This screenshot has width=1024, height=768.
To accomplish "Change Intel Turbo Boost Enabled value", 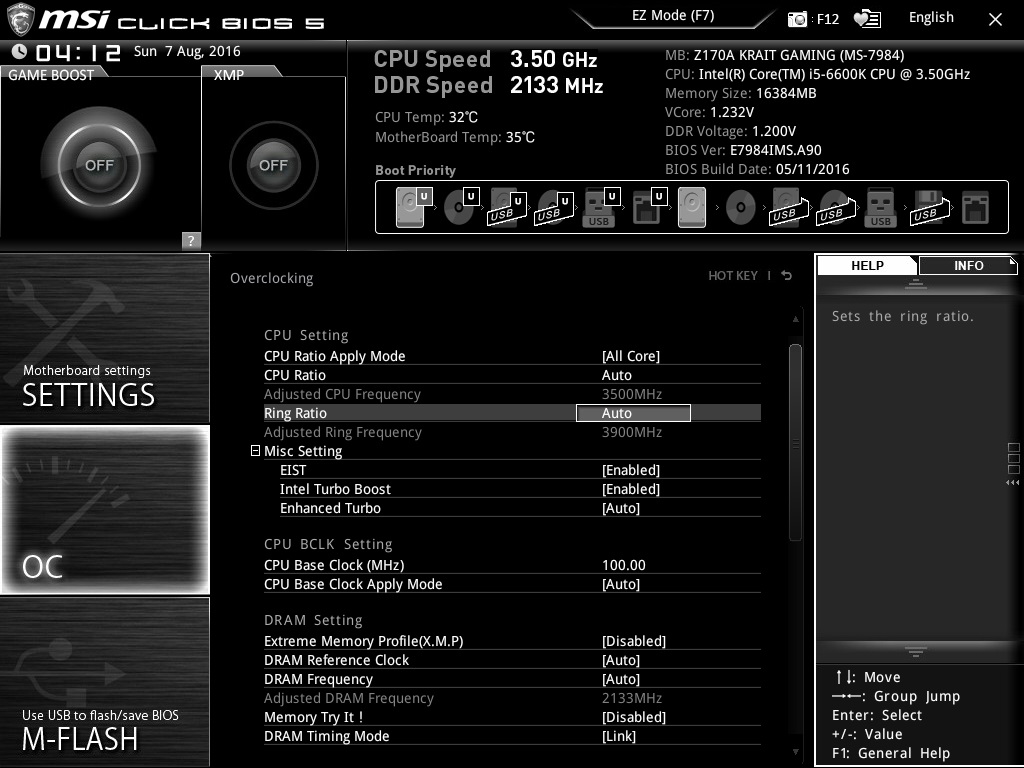I will click(631, 489).
